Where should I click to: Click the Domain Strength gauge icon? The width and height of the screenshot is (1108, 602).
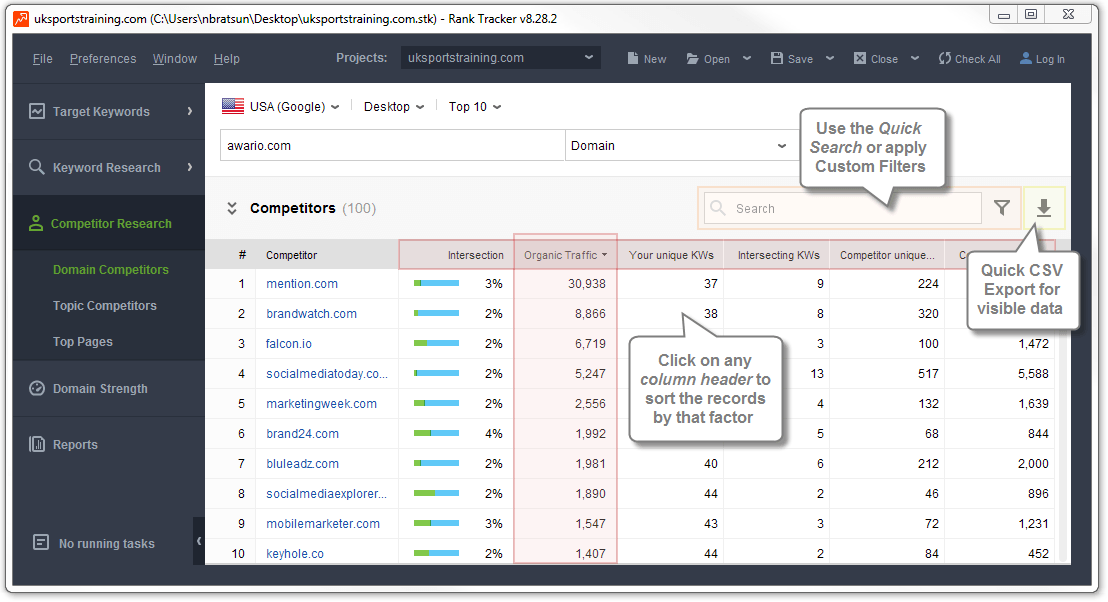coord(37,388)
